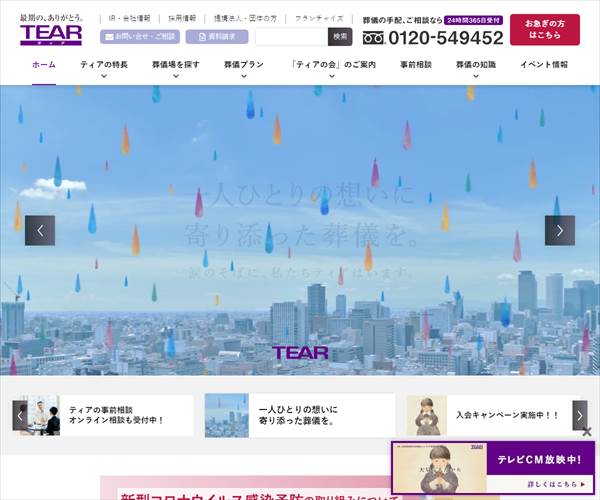
Task: Click the お問い合せ・ご相談 button
Action: pos(140,37)
